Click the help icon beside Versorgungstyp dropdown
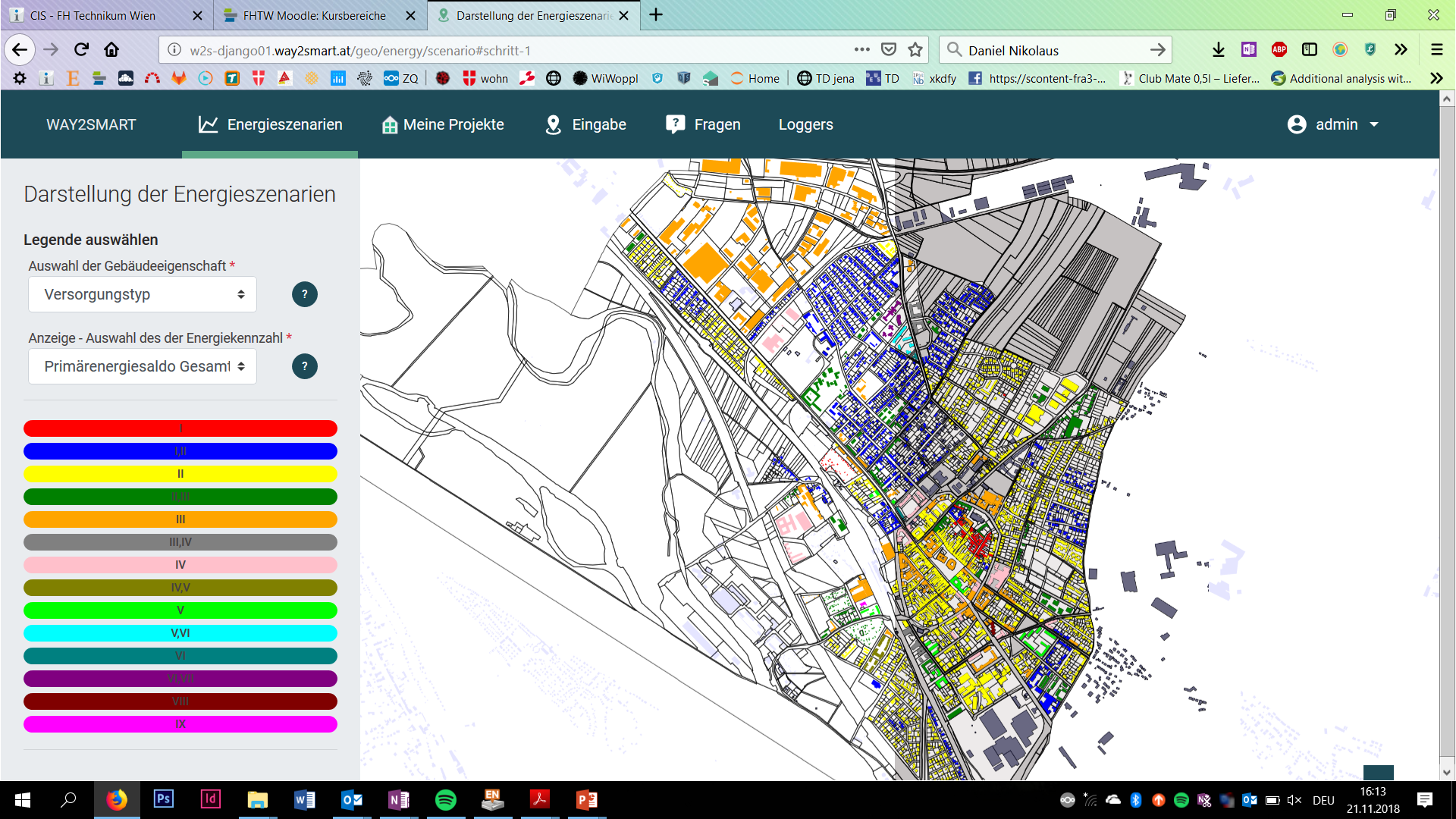Image resolution: width=1456 pixels, height=819 pixels. [x=304, y=294]
